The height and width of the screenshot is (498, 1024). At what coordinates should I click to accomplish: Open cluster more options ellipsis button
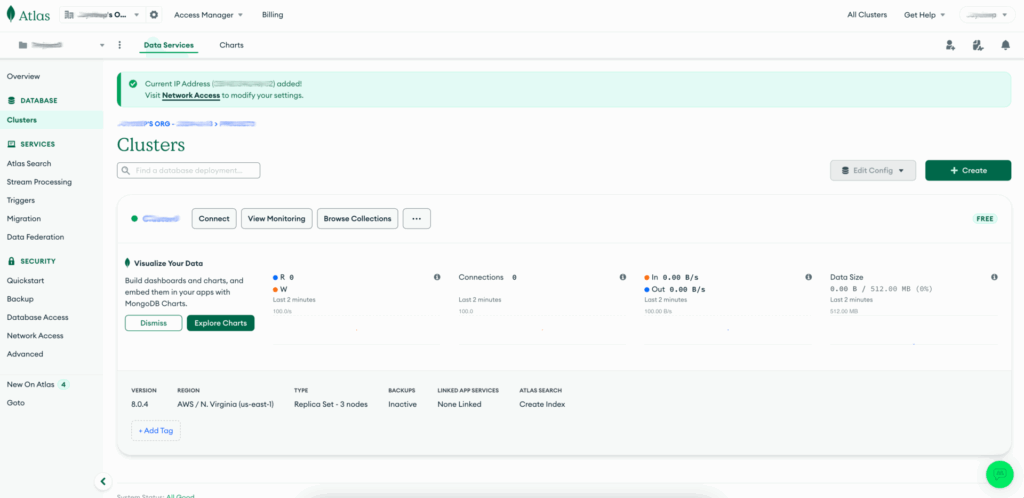[417, 219]
